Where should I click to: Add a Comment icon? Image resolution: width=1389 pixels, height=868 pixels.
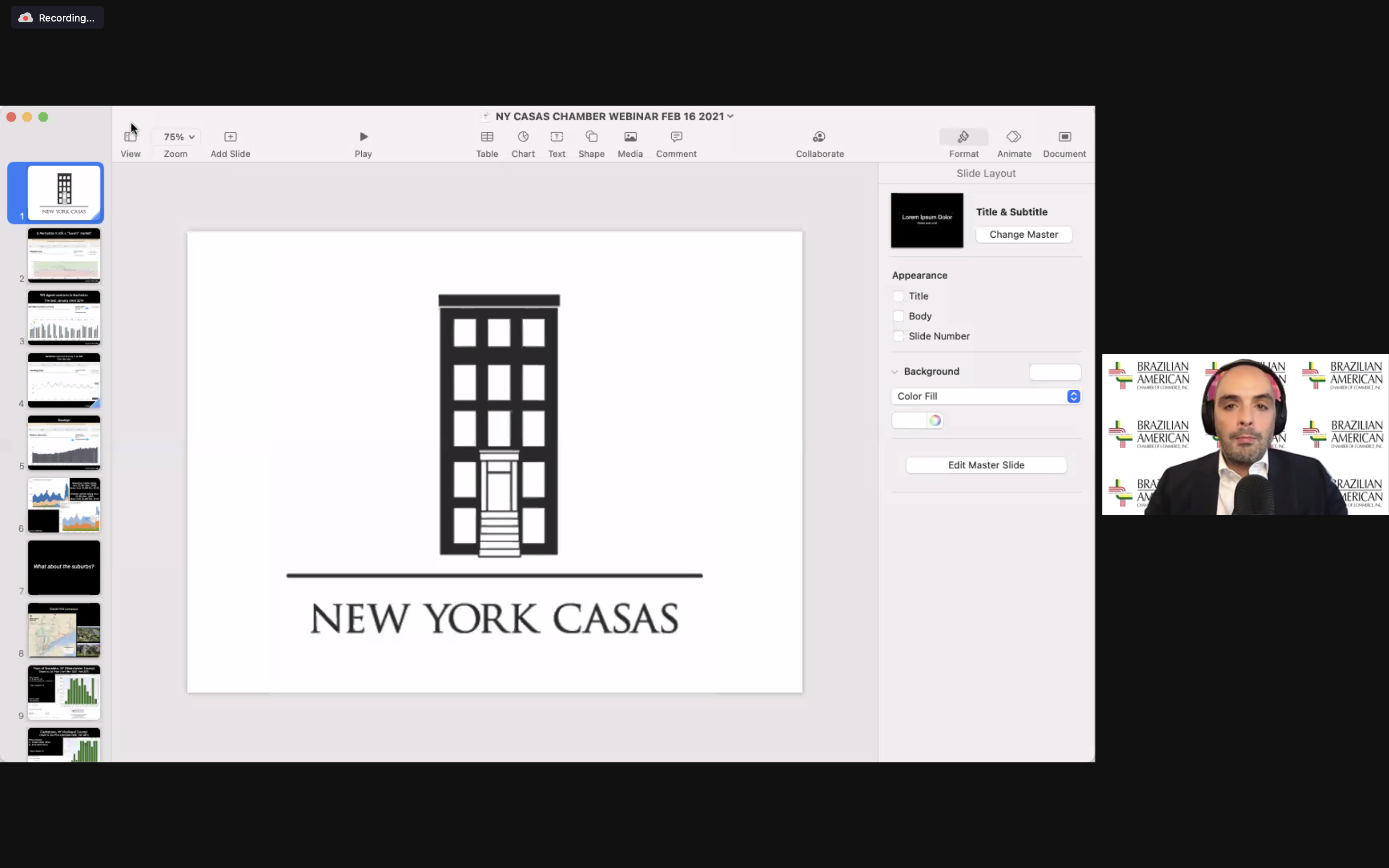(x=676, y=137)
